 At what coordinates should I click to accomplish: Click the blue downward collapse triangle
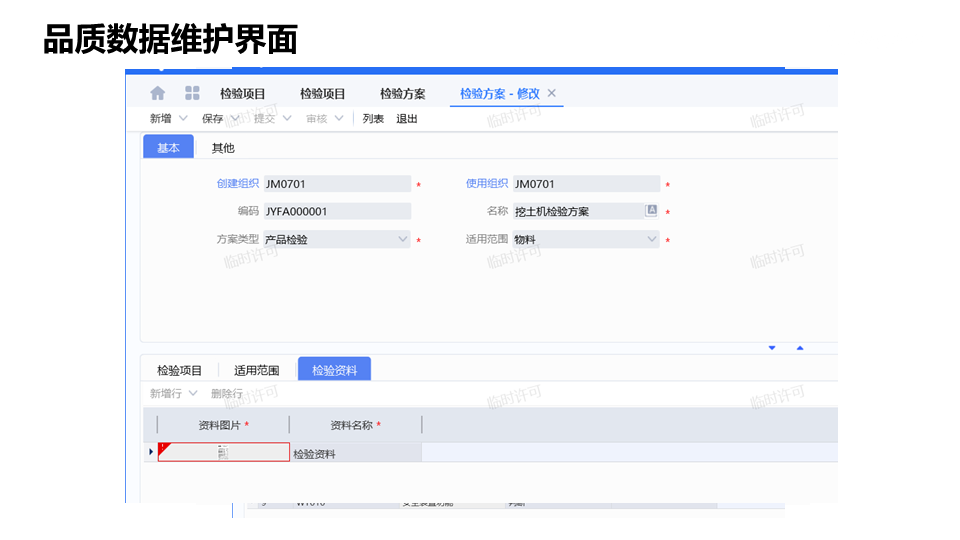tap(772, 348)
